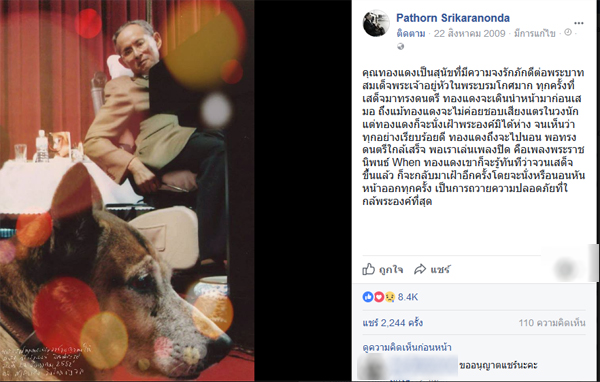This screenshot has width=600, height=382.
Task: Open the 8.4K reactions list
Action: (408, 297)
